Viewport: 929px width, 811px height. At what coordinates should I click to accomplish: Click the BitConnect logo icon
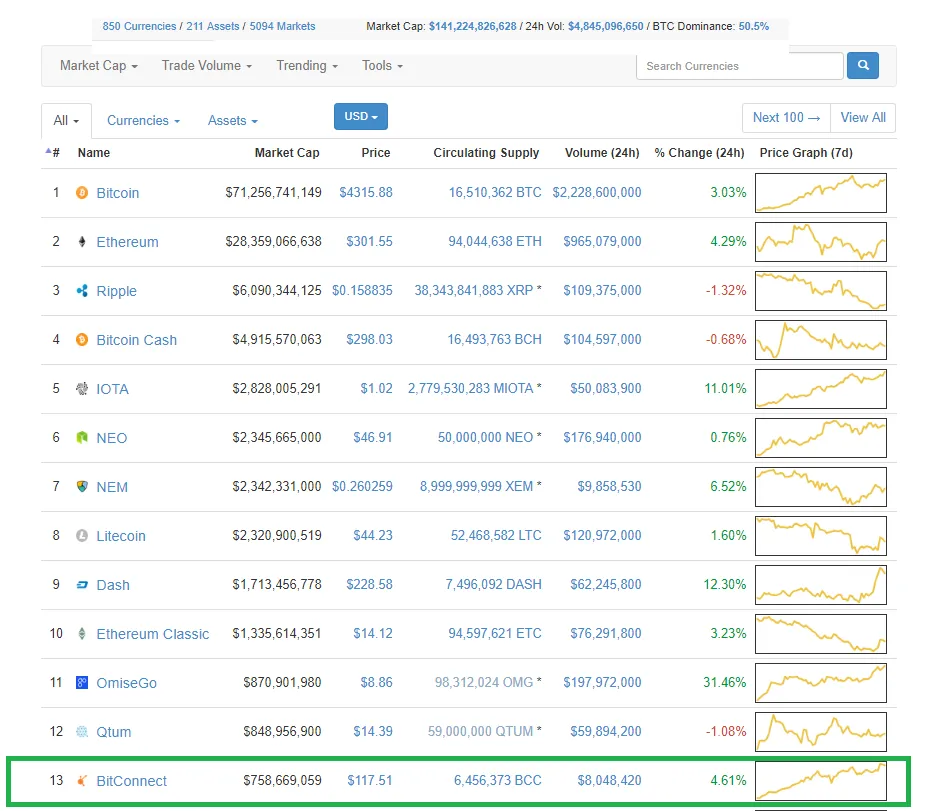coord(82,781)
